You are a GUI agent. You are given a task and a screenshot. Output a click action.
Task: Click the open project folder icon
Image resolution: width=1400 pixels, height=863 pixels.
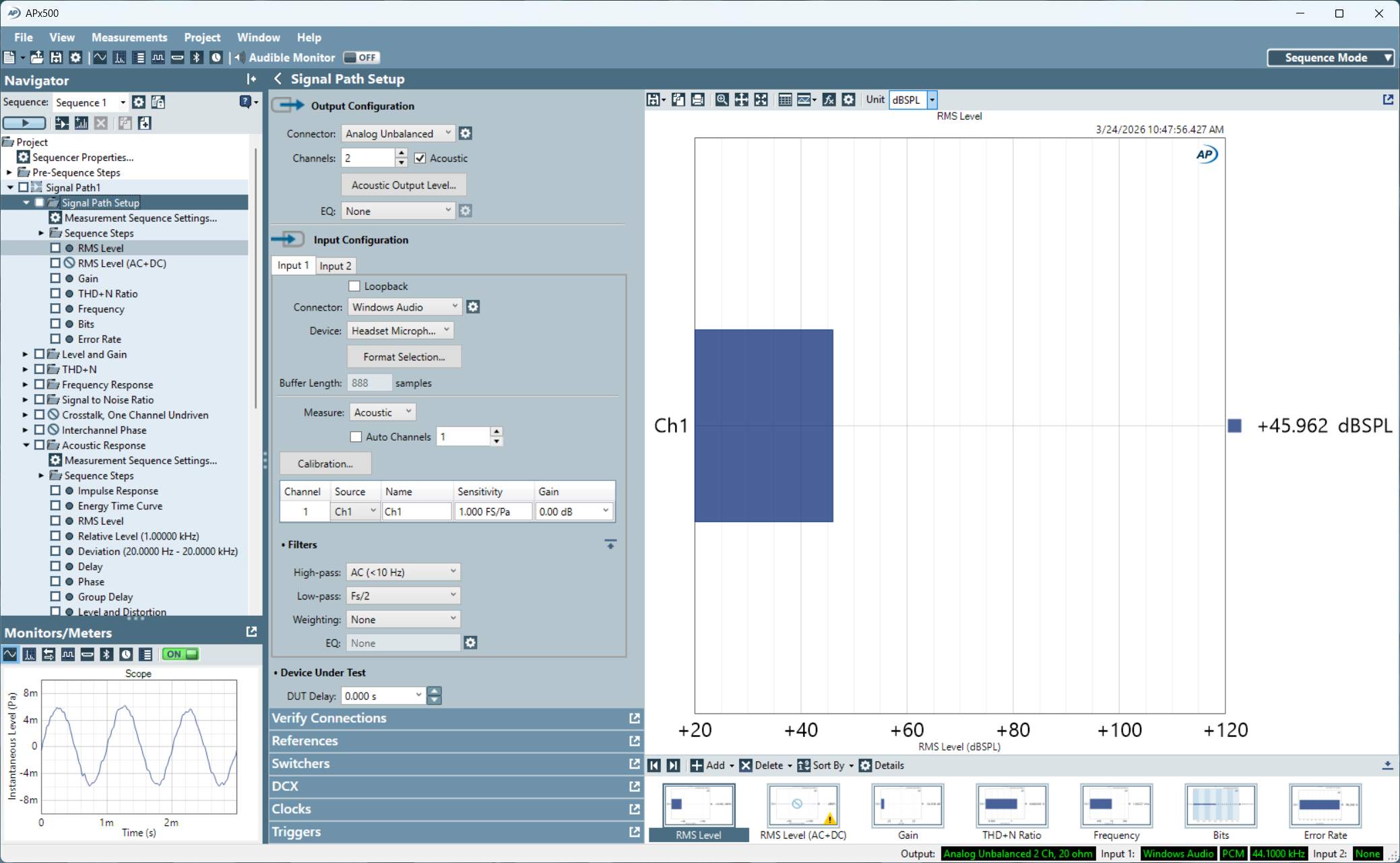(37, 58)
